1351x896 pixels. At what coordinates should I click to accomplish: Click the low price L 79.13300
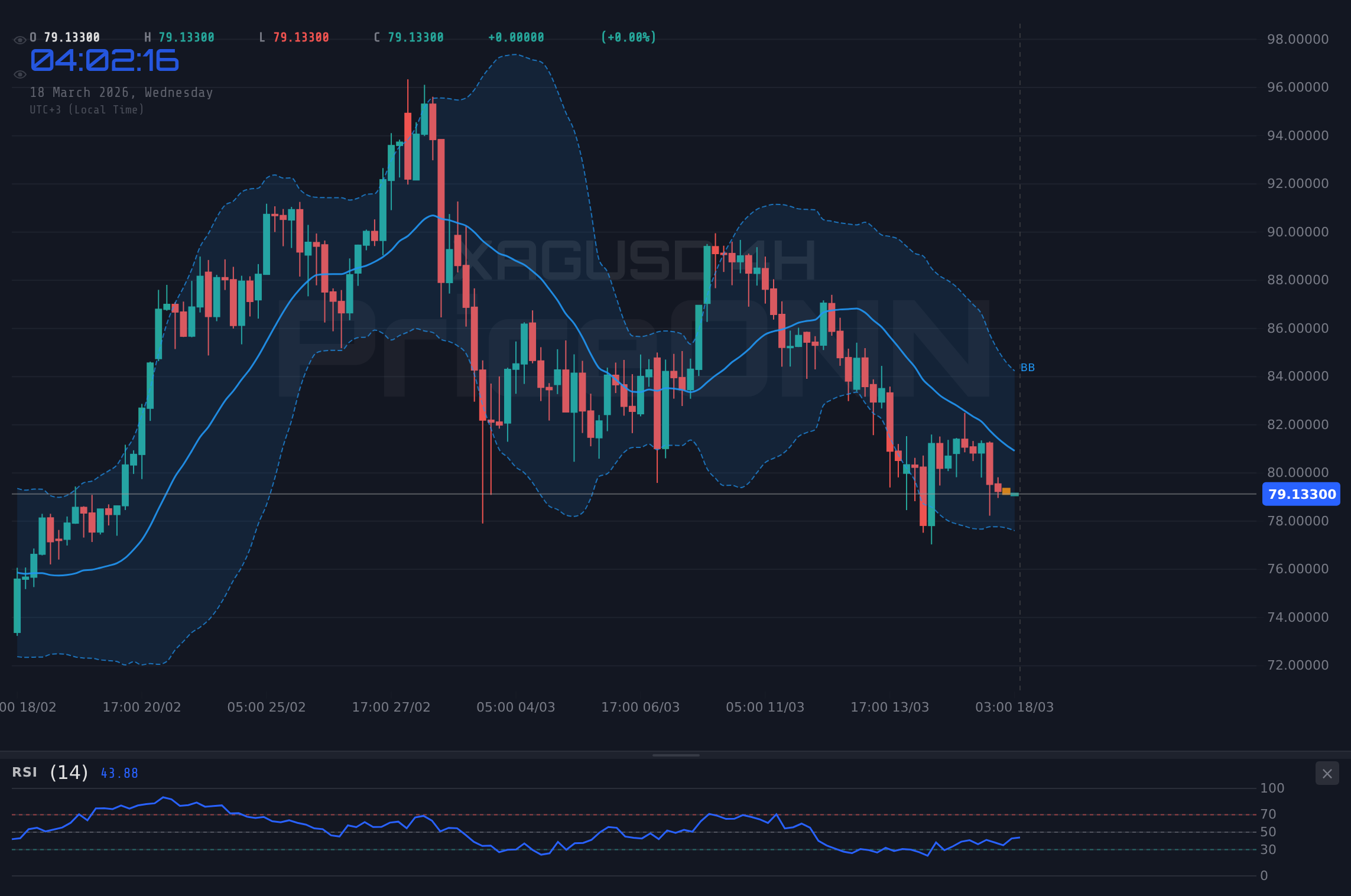pyautogui.click(x=294, y=38)
